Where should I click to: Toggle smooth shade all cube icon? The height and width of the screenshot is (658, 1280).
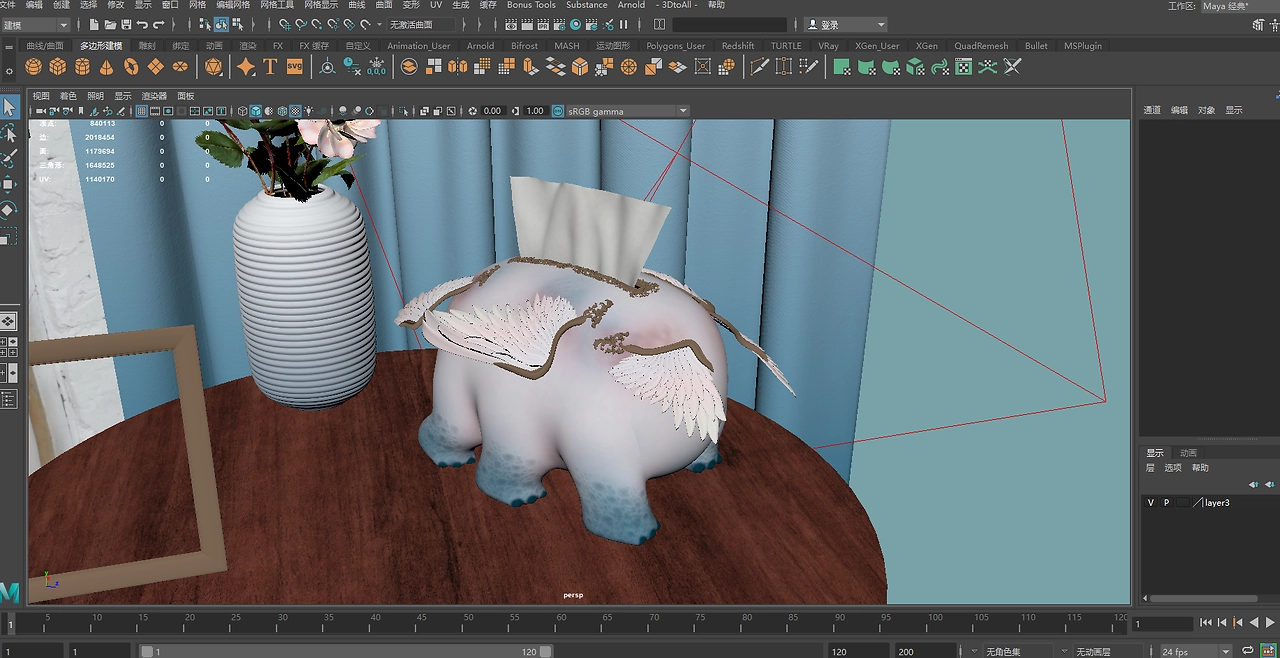pyautogui.click(x=256, y=111)
